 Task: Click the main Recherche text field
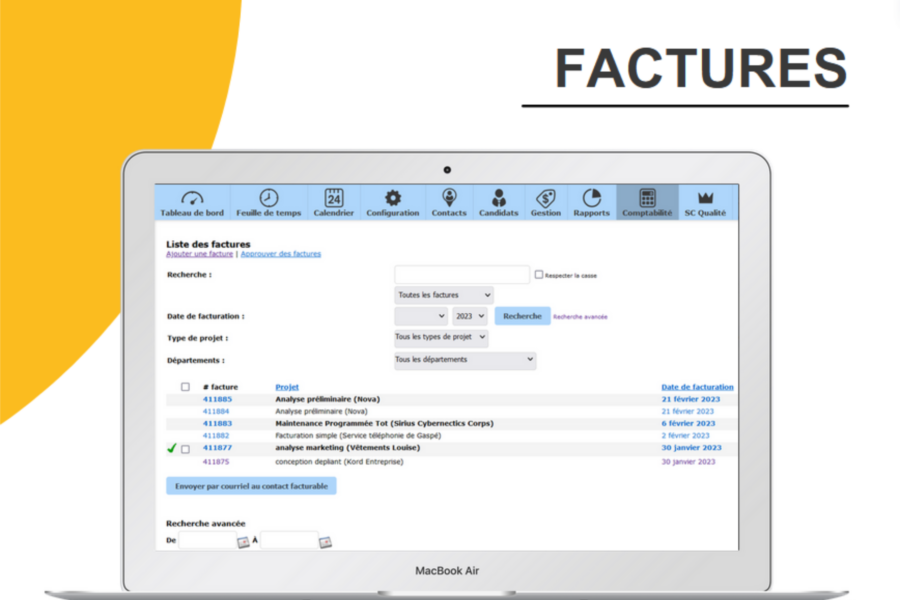coord(461,274)
